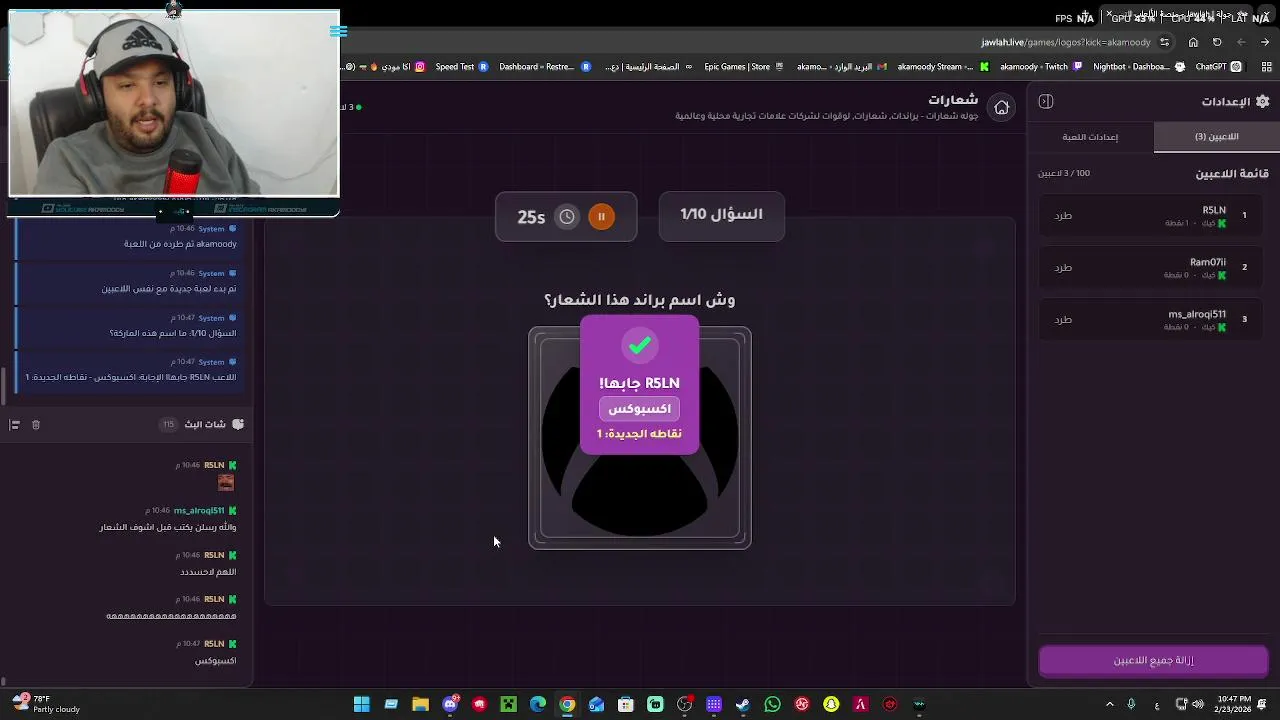Click the green checkmark icon in popup
This screenshot has height=720, width=1280.
click(x=639, y=345)
